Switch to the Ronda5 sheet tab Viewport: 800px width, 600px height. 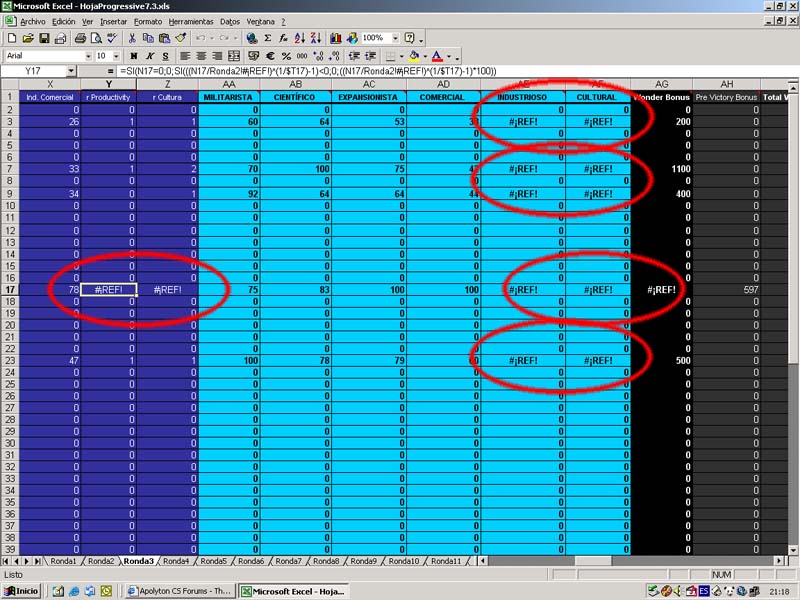[211, 561]
